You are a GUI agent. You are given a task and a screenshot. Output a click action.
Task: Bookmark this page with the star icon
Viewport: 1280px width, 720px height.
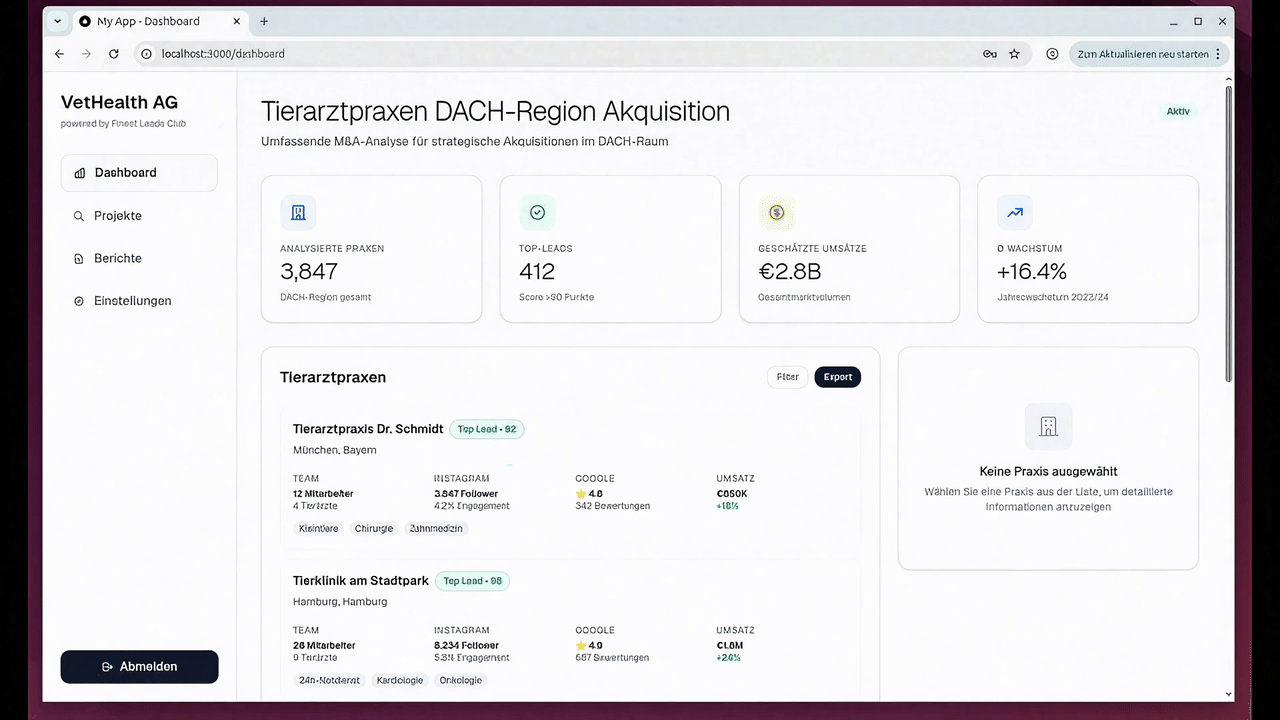1014,54
